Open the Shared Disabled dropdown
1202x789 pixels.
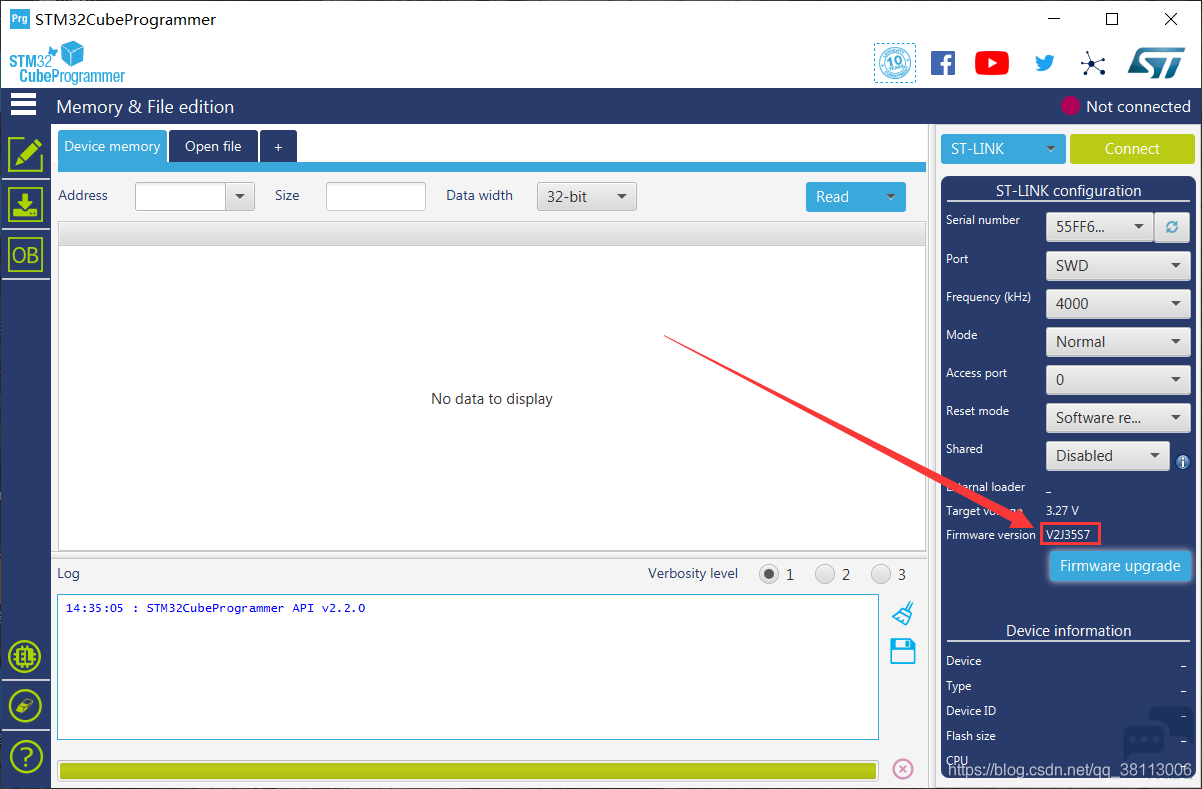pos(1108,456)
